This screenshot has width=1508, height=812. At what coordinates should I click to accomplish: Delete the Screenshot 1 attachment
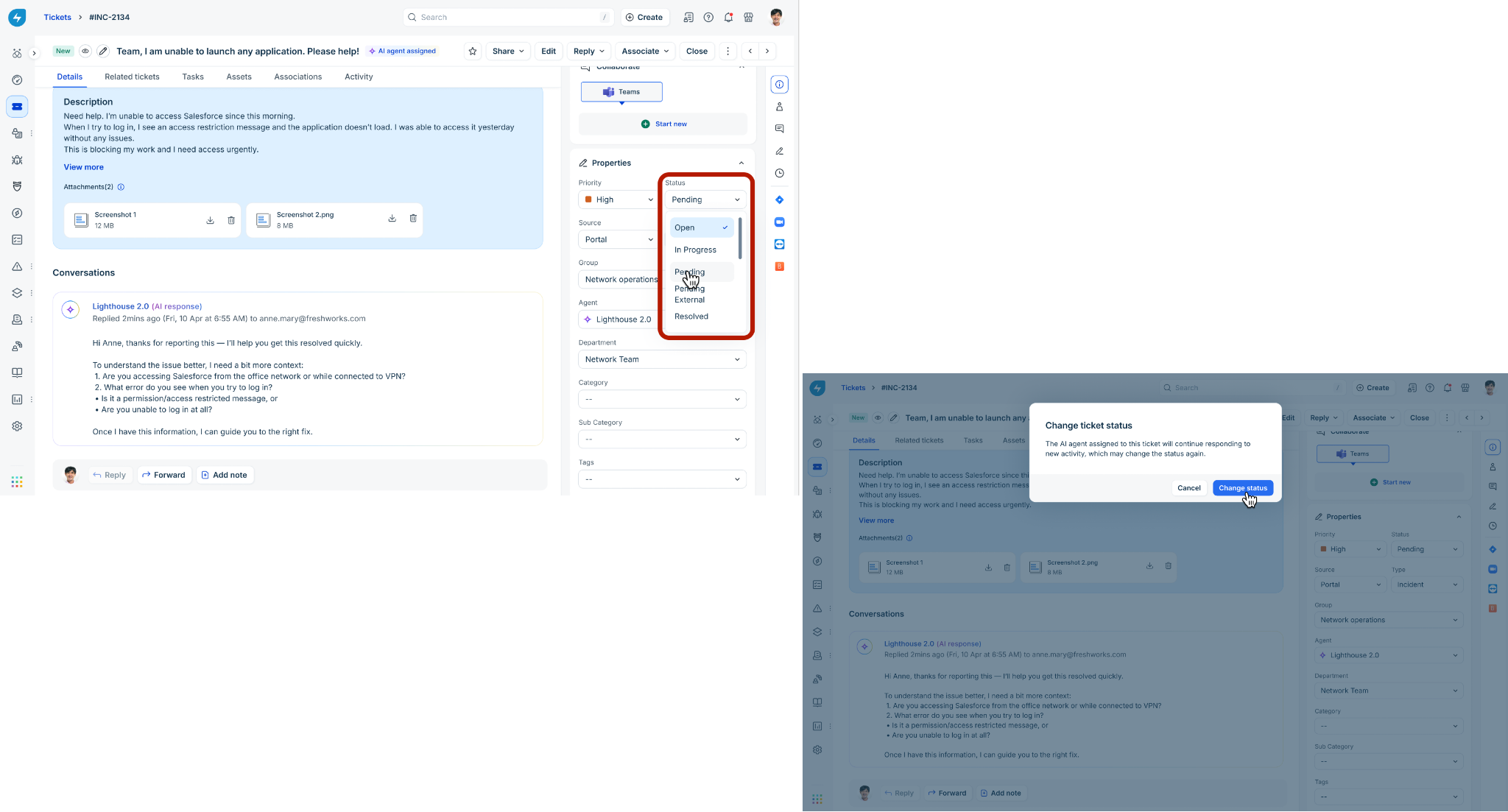pos(231,220)
